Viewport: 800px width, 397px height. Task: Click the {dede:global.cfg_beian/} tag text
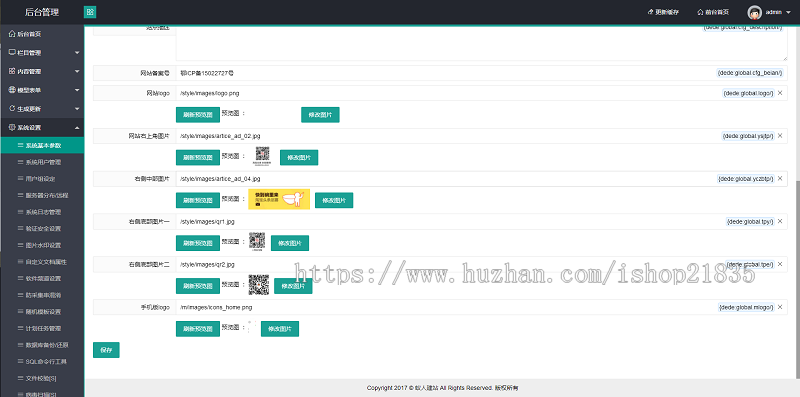point(749,73)
